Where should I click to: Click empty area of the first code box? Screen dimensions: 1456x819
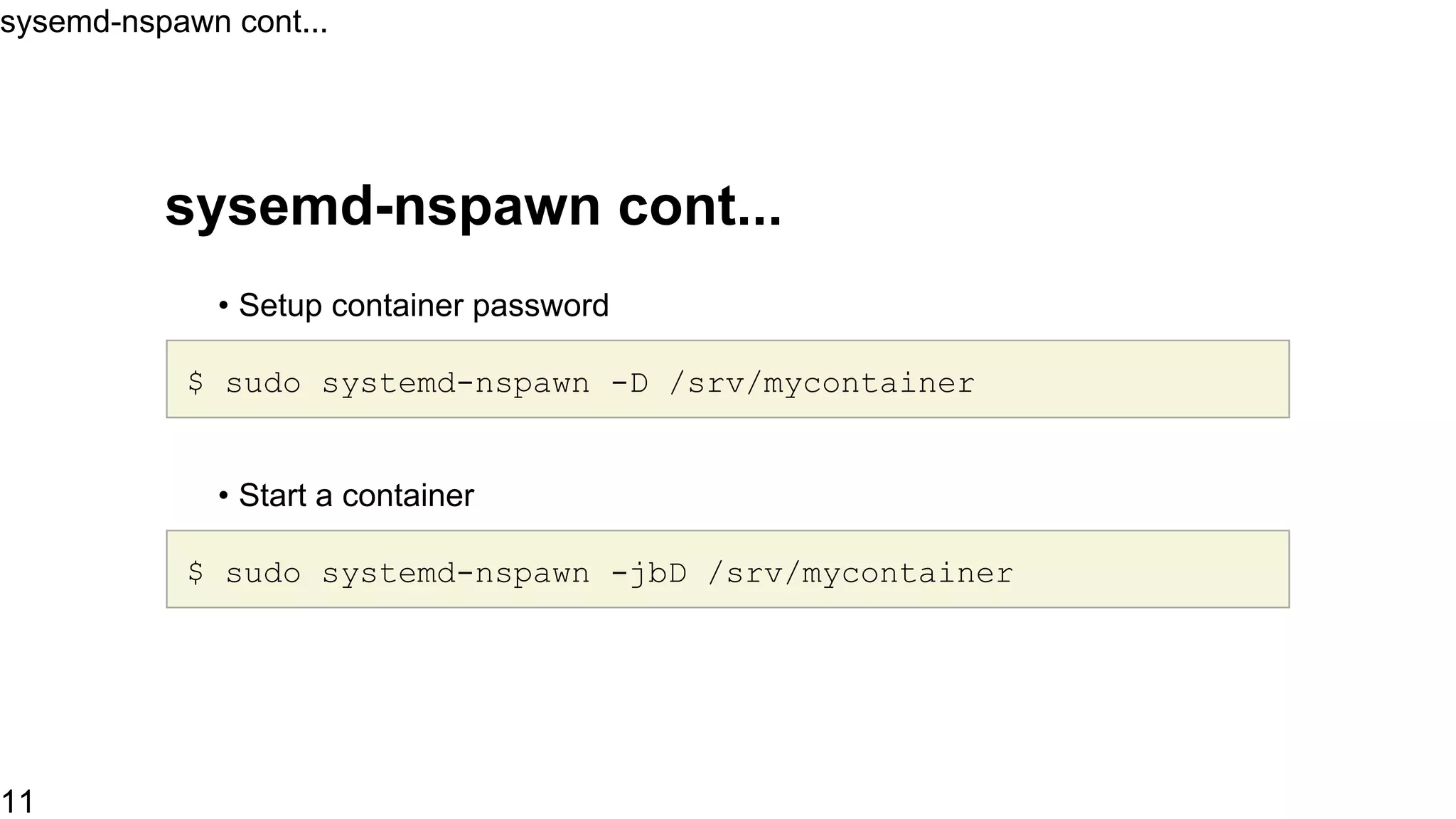coord(1137,379)
